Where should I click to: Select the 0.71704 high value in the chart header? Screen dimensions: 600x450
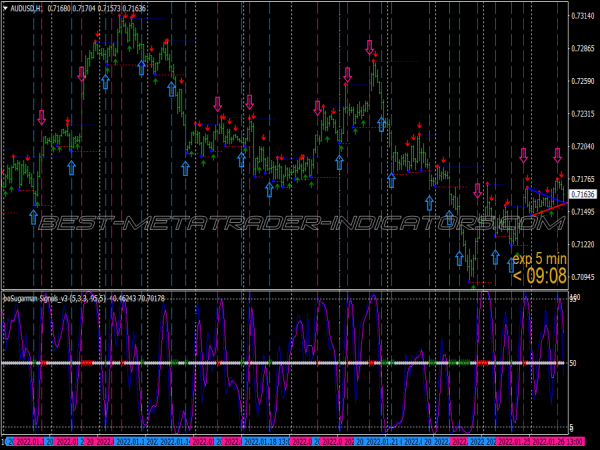tap(84, 9)
